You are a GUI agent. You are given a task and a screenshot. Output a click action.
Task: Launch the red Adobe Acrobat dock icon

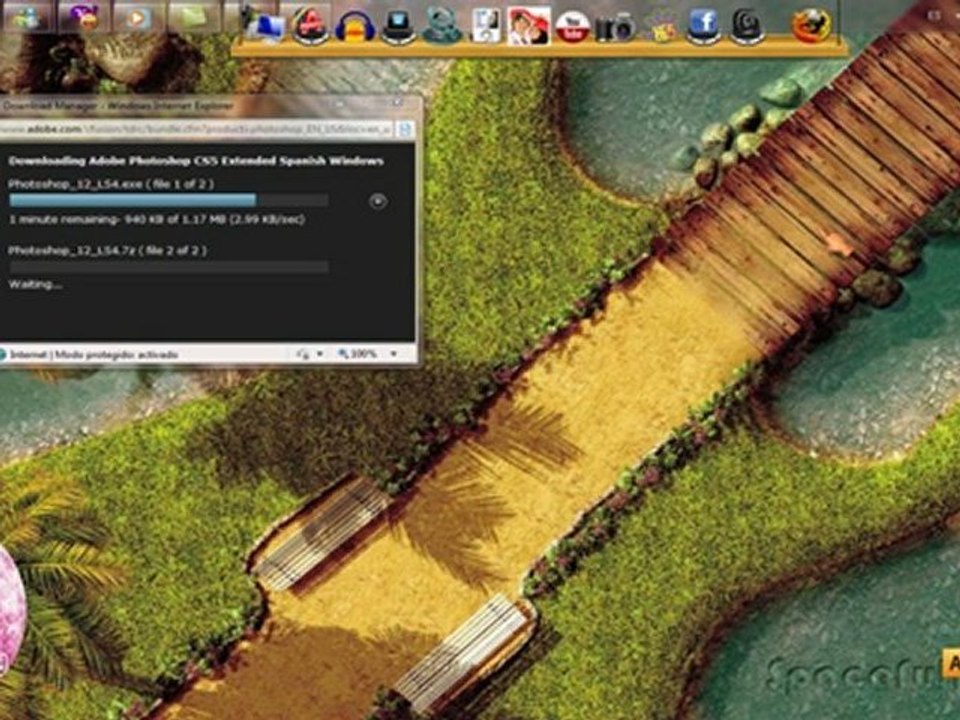(x=310, y=26)
